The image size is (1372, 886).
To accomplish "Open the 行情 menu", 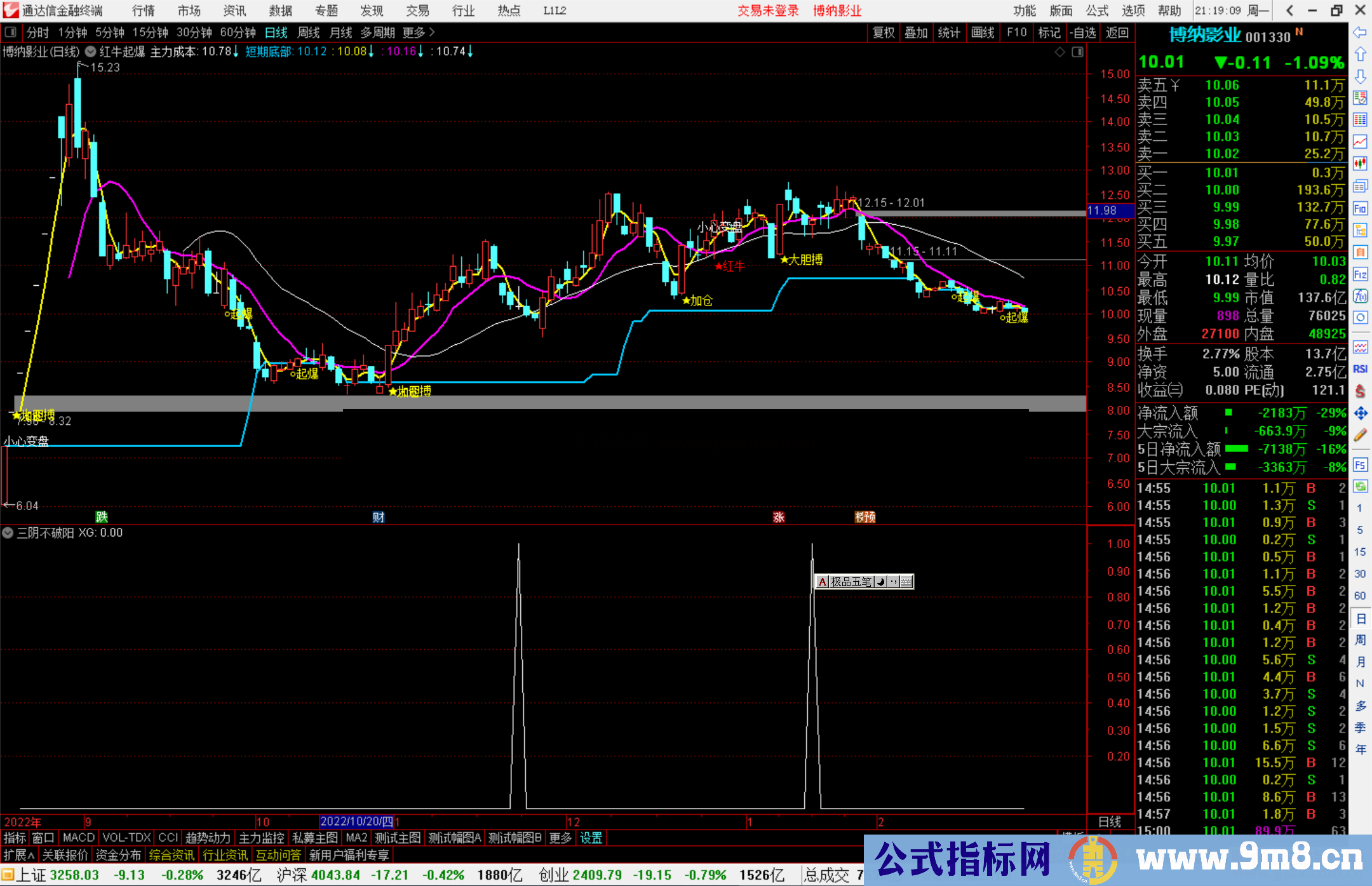I will coord(143,11).
